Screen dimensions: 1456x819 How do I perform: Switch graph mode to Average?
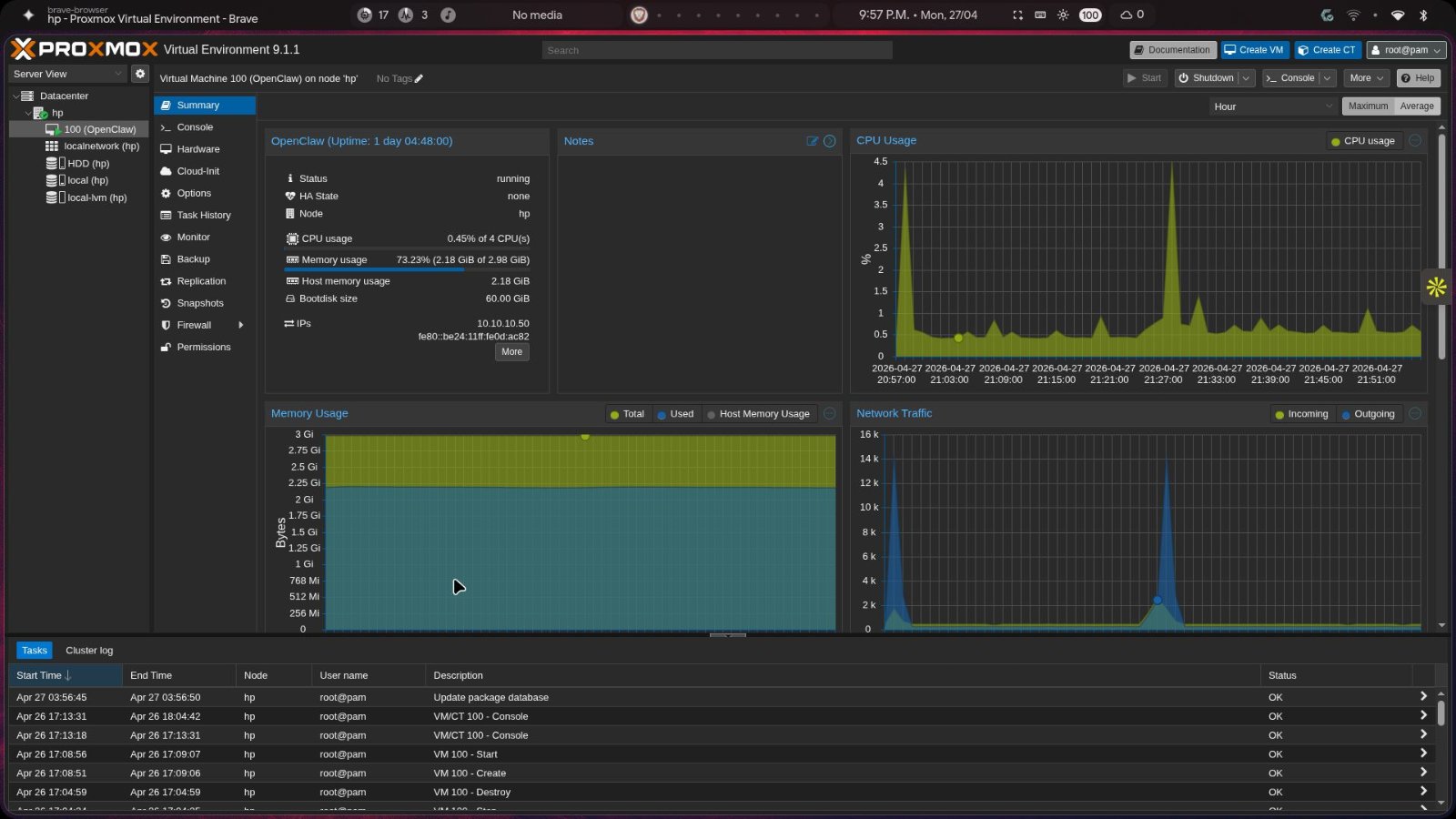(1417, 106)
